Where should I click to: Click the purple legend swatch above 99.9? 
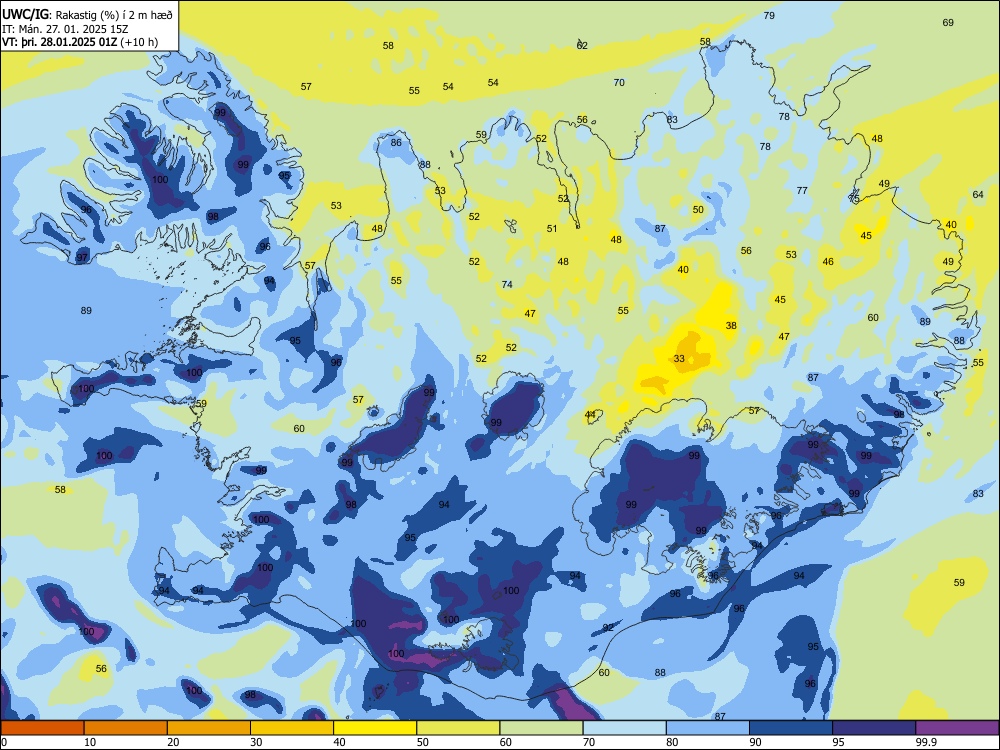(x=957, y=728)
